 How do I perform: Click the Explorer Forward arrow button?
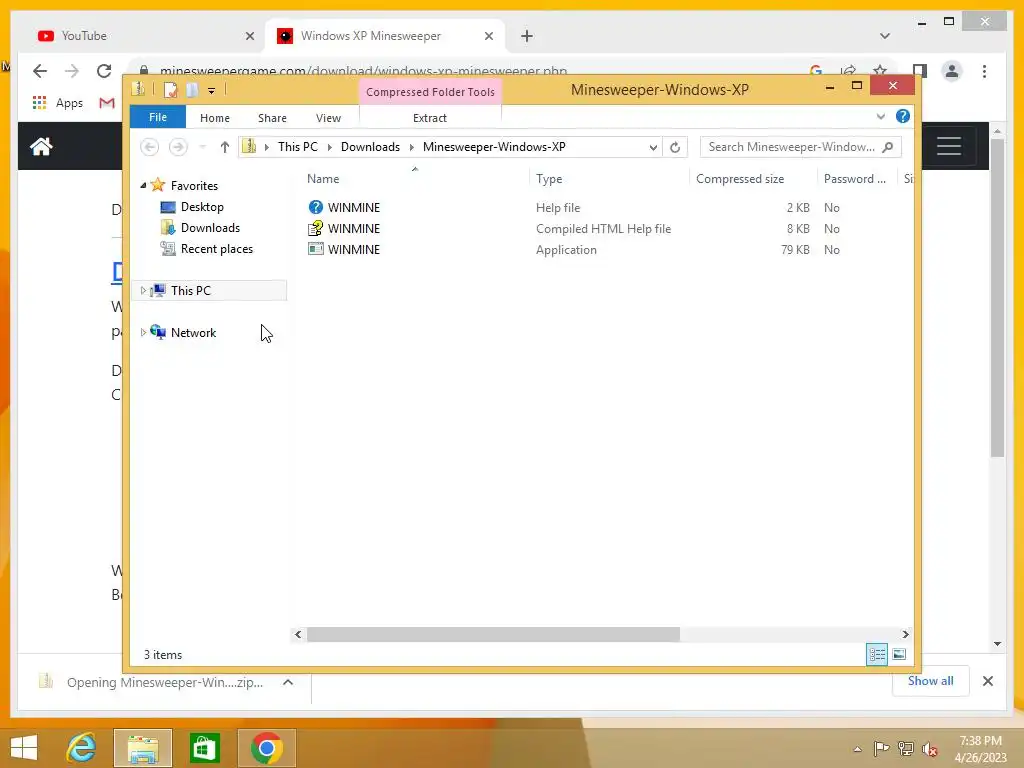tap(178, 147)
